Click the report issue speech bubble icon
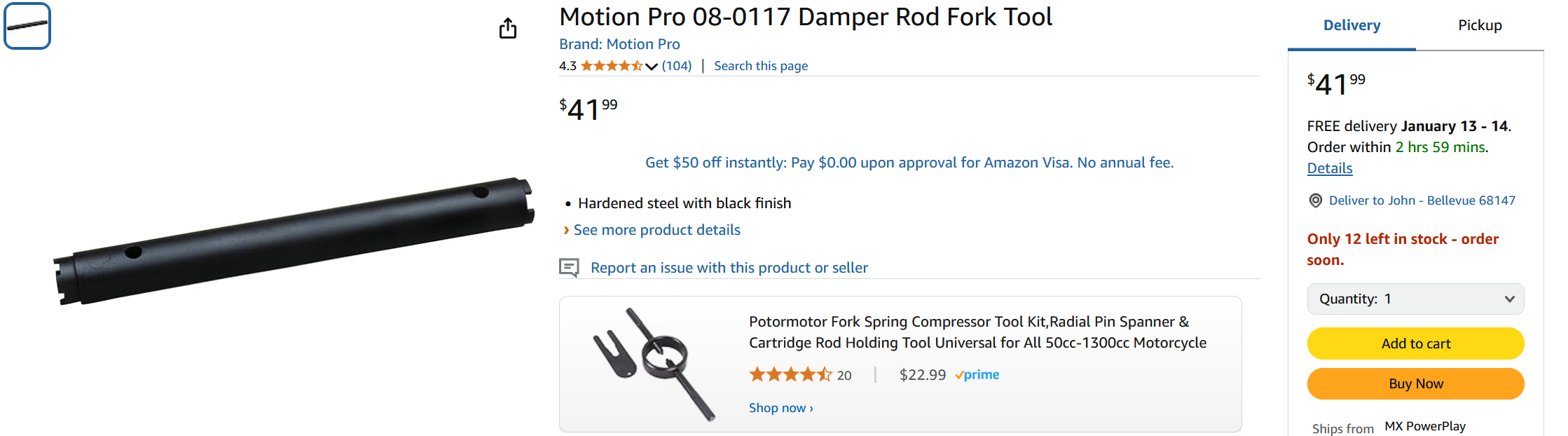Image resolution: width=1568 pixels, height=436 pixels. coord(569,268)
